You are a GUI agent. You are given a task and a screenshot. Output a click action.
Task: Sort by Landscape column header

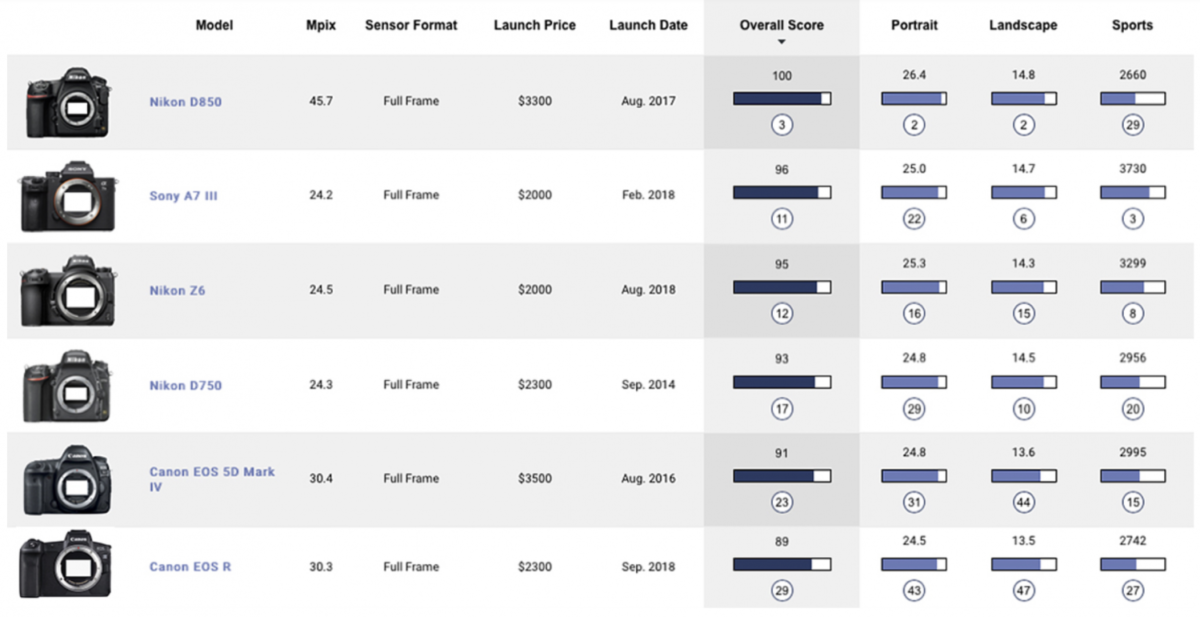pos(1023,25)
